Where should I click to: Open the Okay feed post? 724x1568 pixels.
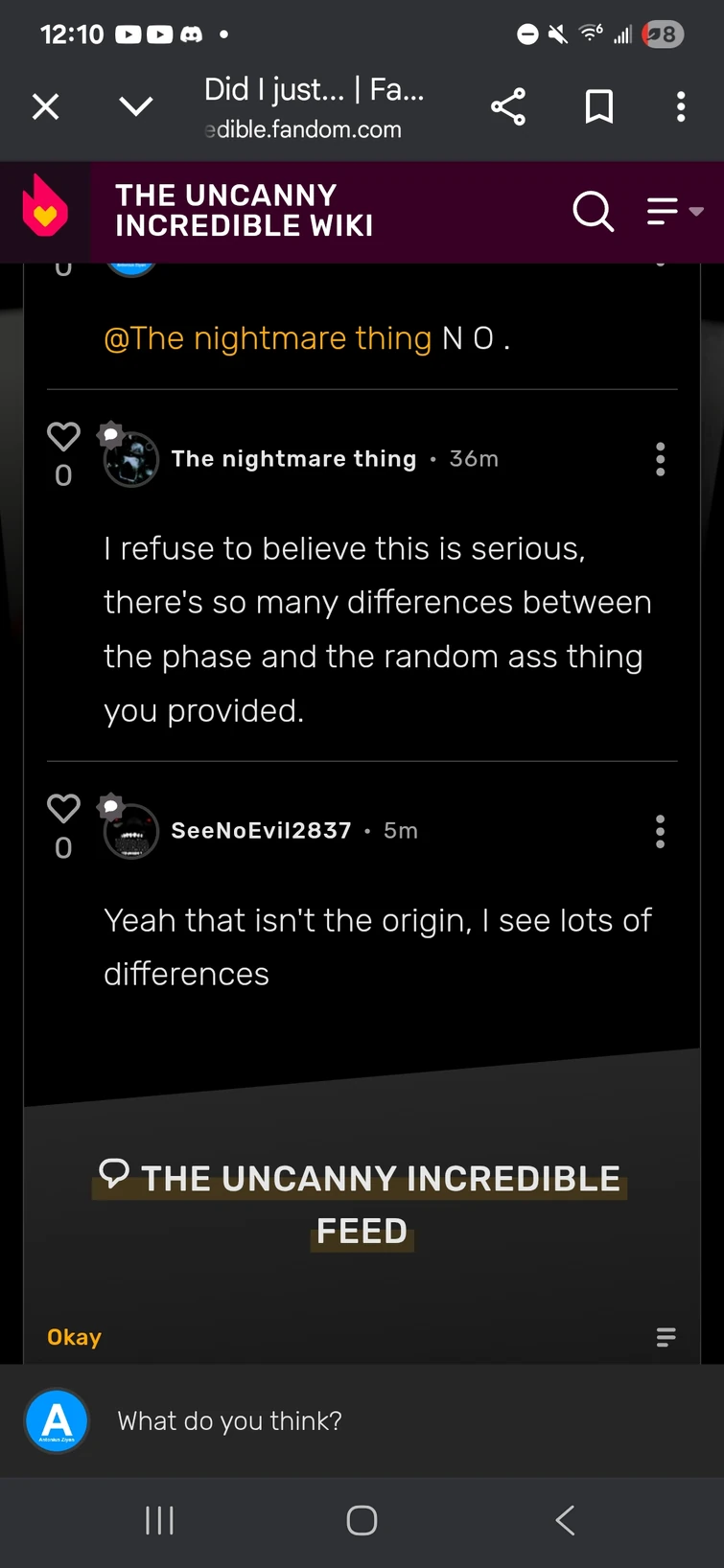tap(75, 1337)
